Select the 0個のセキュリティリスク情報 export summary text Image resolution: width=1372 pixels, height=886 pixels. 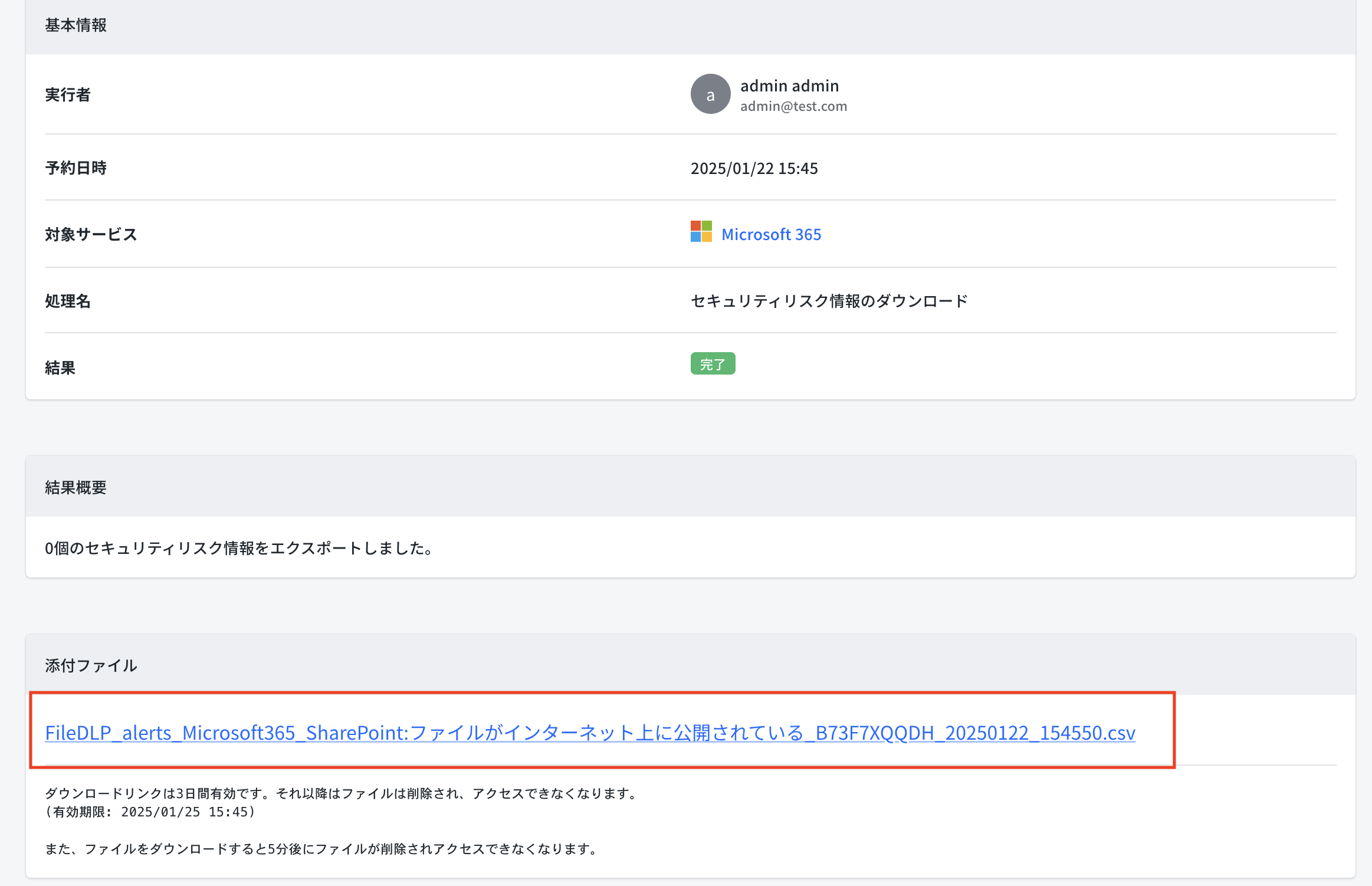241,548
